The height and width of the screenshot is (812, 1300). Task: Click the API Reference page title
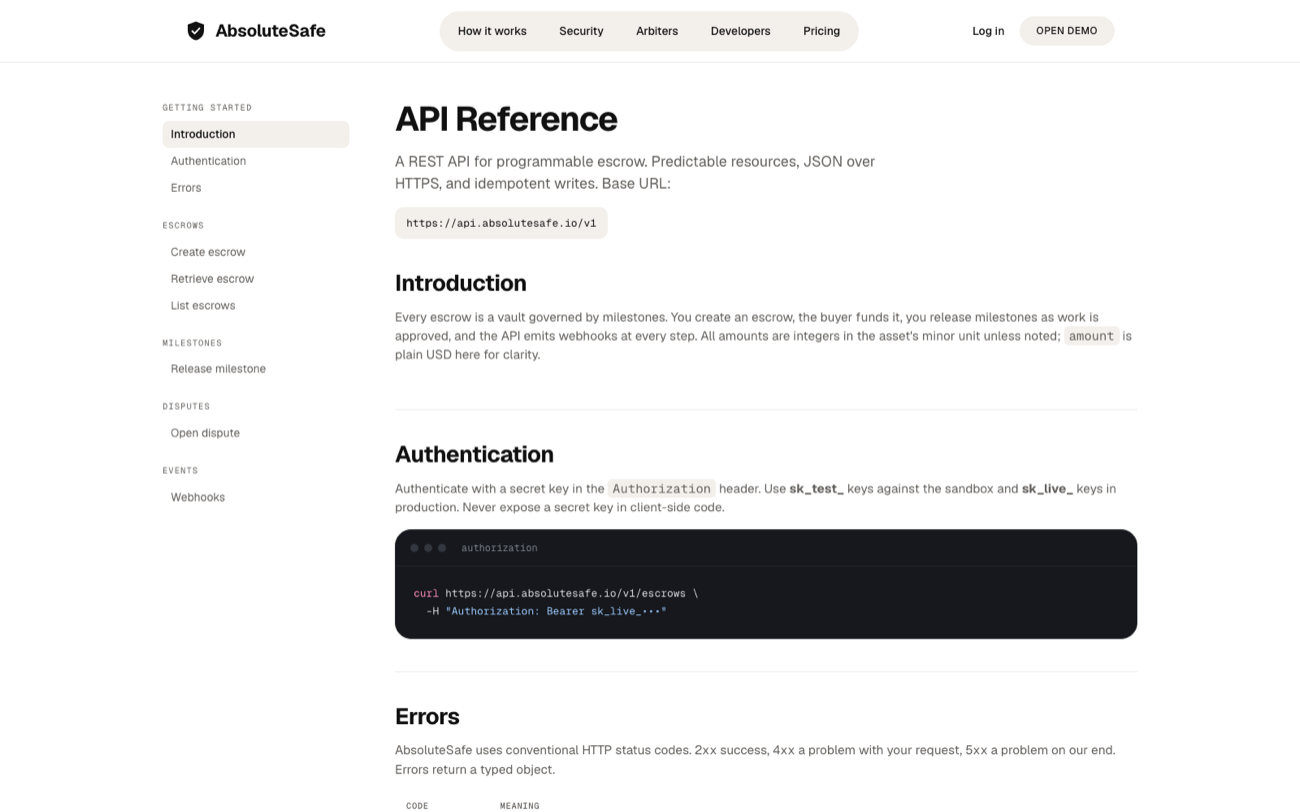click(506, 119)
